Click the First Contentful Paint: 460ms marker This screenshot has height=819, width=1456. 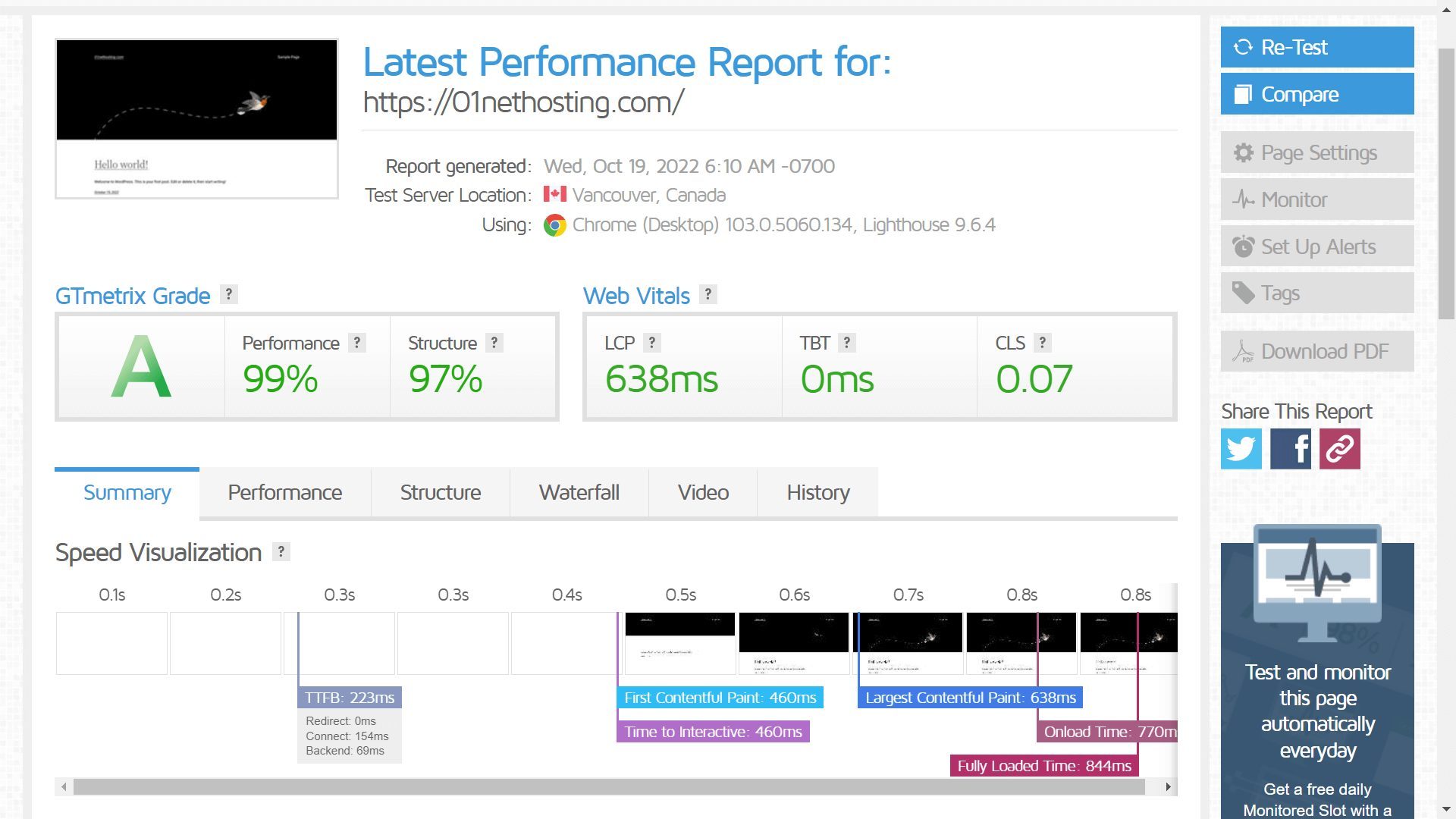tap(720, 698)
